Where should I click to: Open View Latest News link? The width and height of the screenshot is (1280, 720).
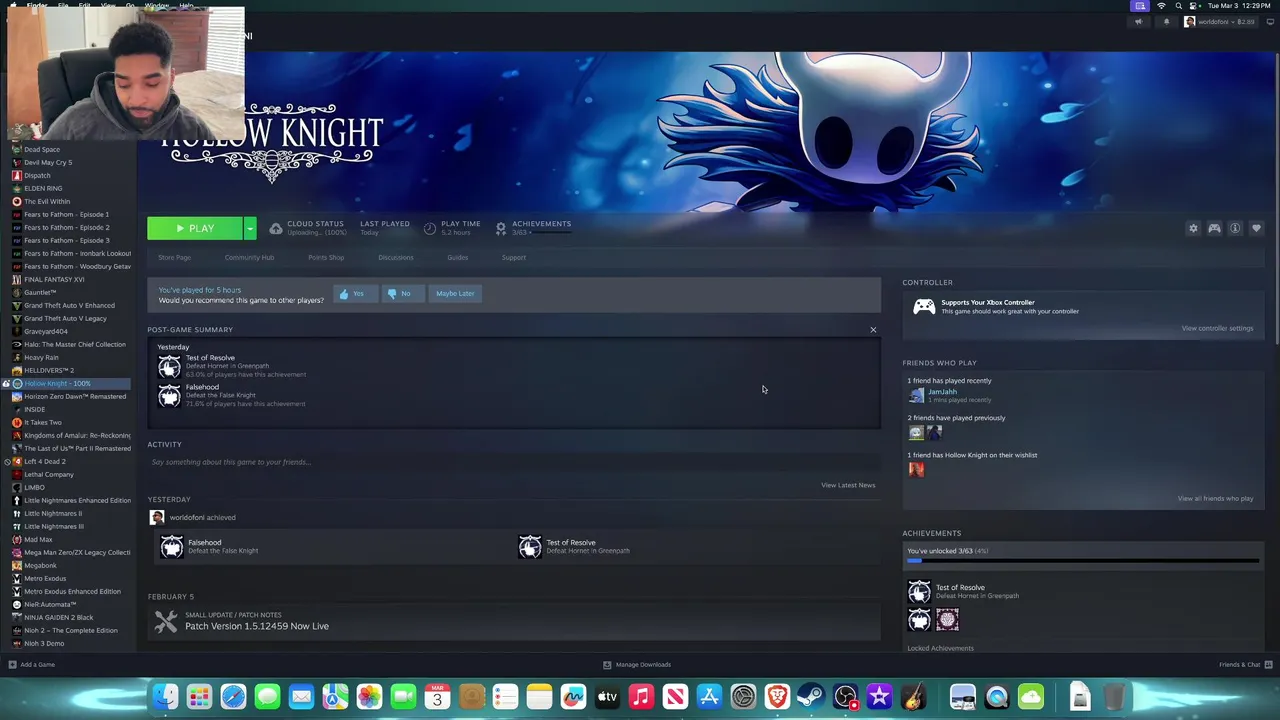coord(848,486)
